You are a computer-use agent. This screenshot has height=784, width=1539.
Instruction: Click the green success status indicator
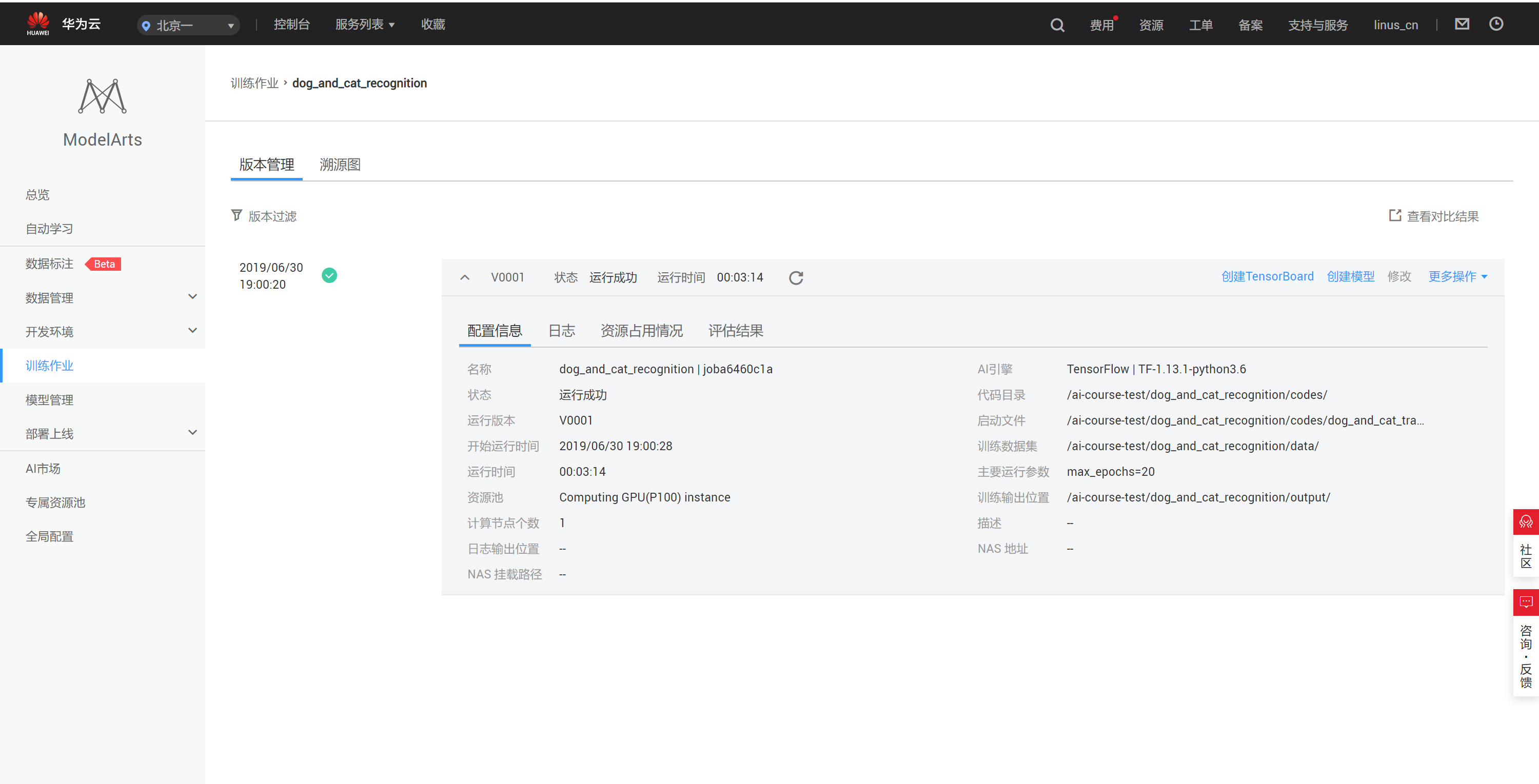pos(329,275)
